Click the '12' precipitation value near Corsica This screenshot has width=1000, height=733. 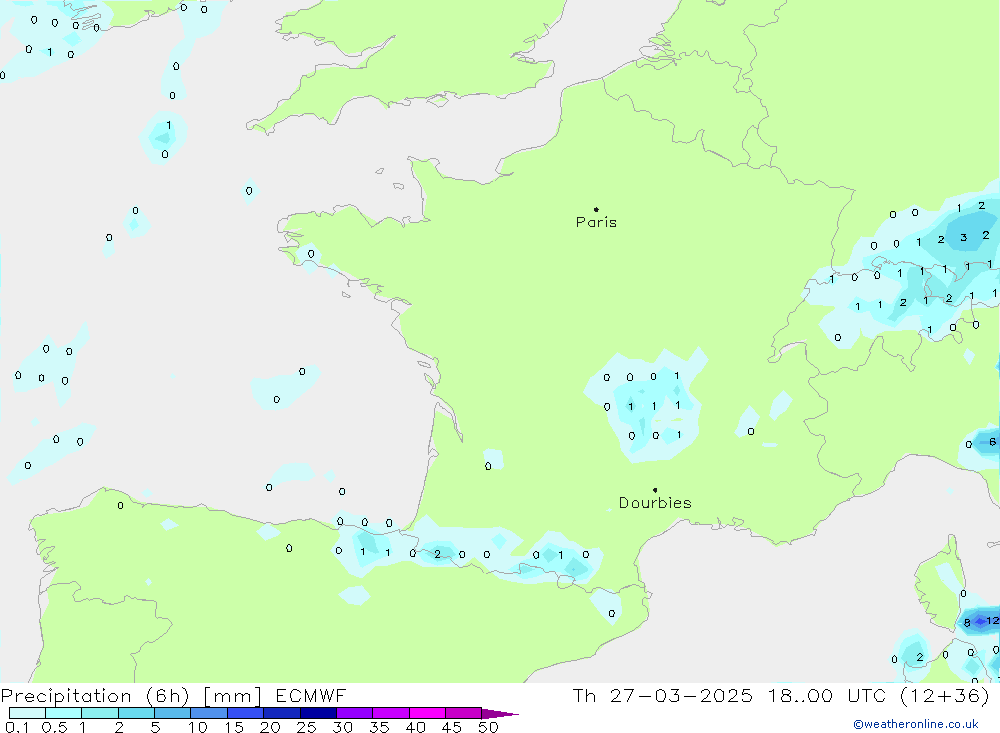[992, 620]
